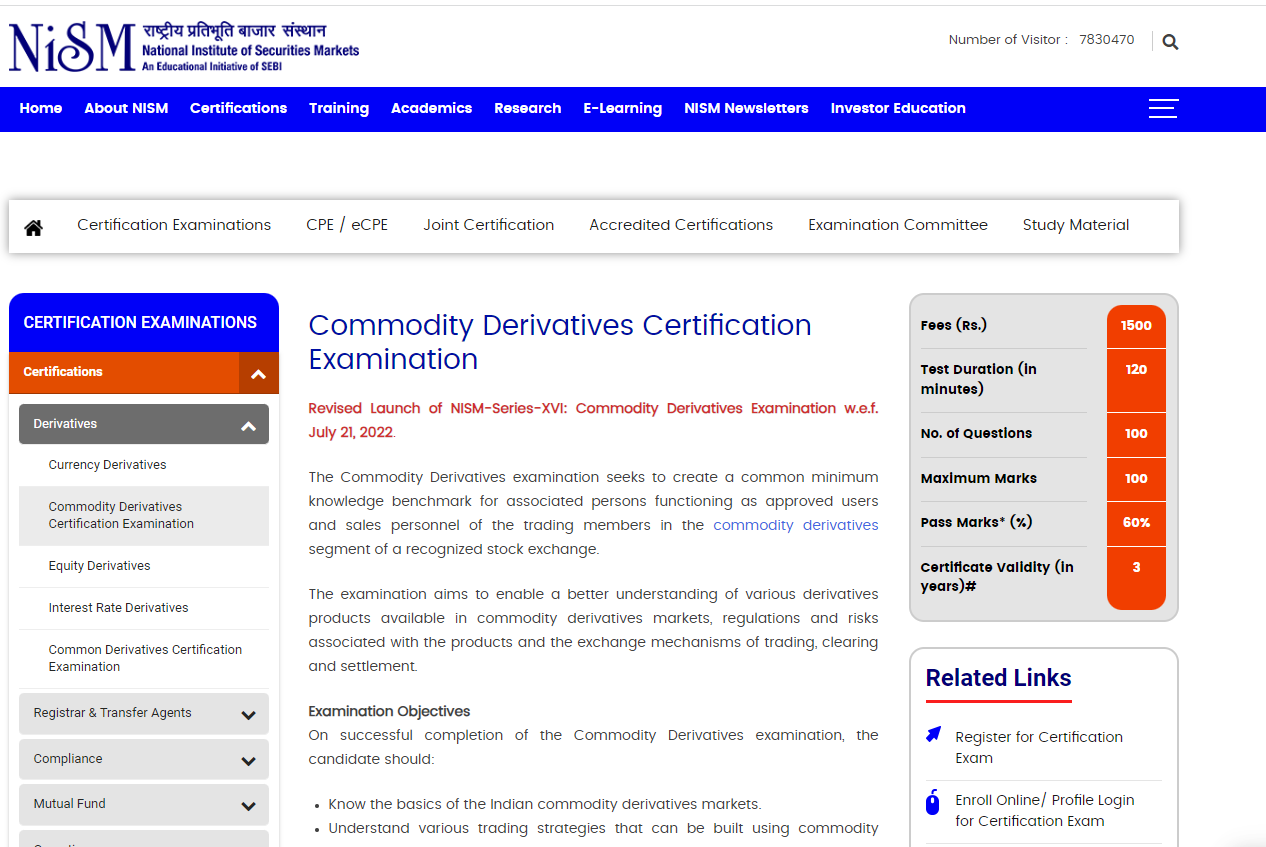Click Enroll Online/ Profile Login link
This screenshot has width=1266, height=847.
1045,811
